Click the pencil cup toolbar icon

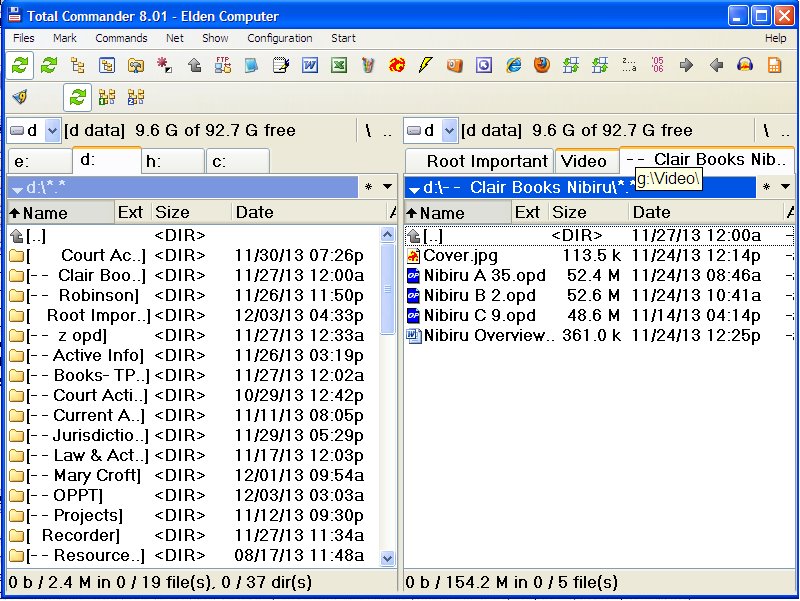(x=368, y=65)
